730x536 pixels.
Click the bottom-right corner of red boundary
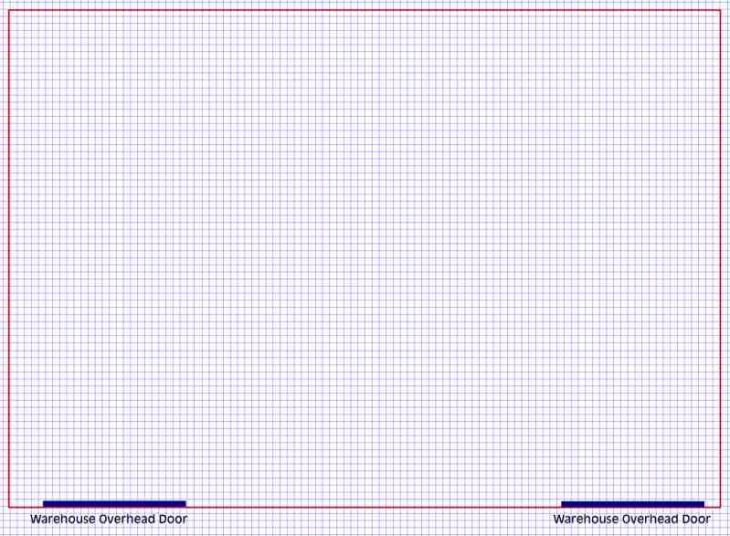720,507
